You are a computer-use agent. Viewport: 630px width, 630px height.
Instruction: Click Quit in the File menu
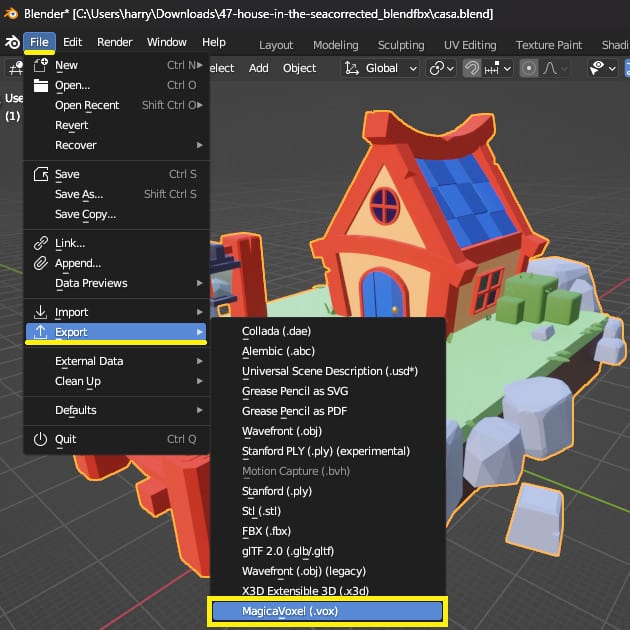click(x=65, y=439)
